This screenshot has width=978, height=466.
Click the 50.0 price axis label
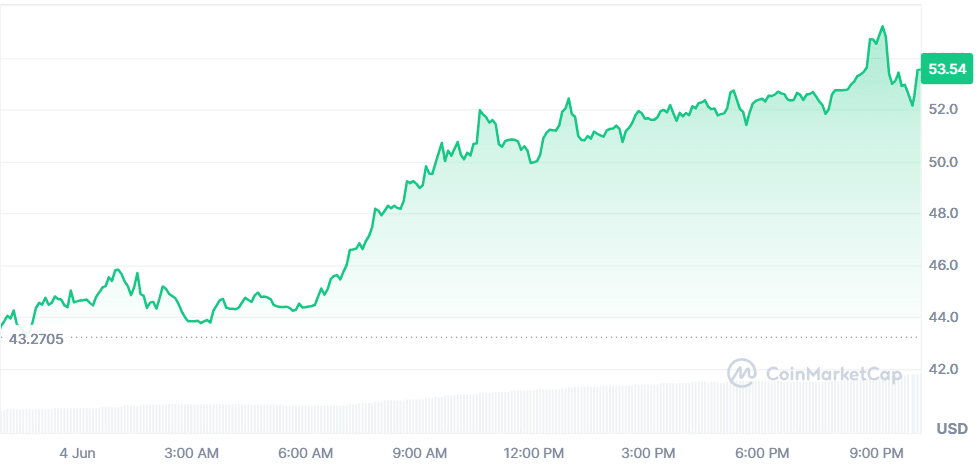(944, 161)
